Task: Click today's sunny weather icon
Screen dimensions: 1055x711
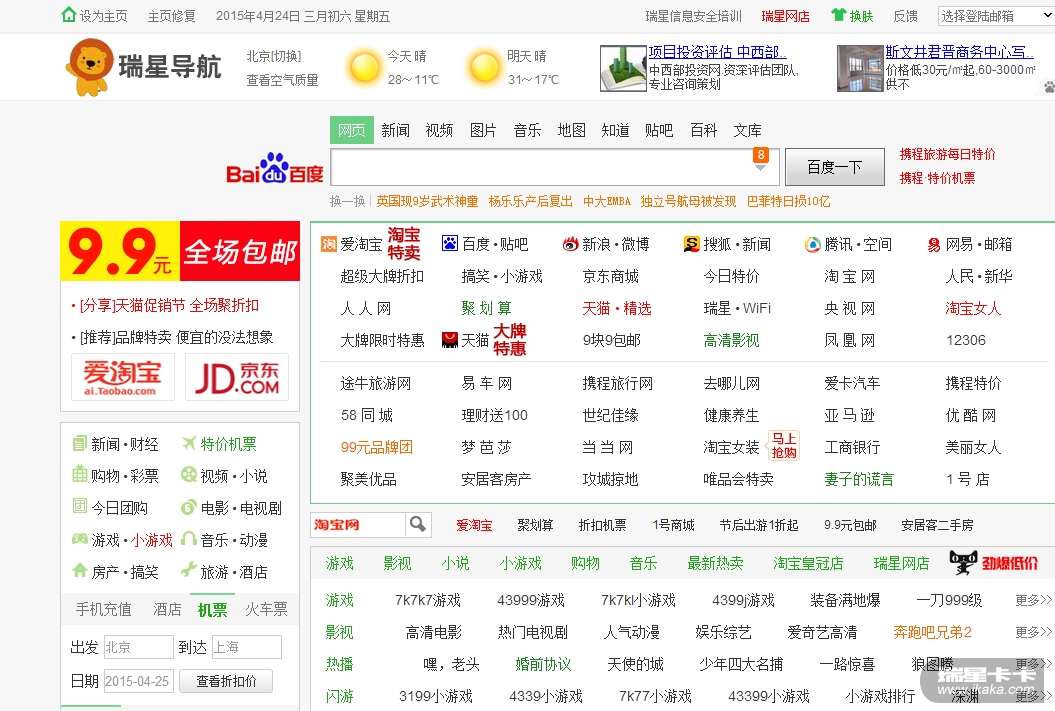Action: click(365, 67)
